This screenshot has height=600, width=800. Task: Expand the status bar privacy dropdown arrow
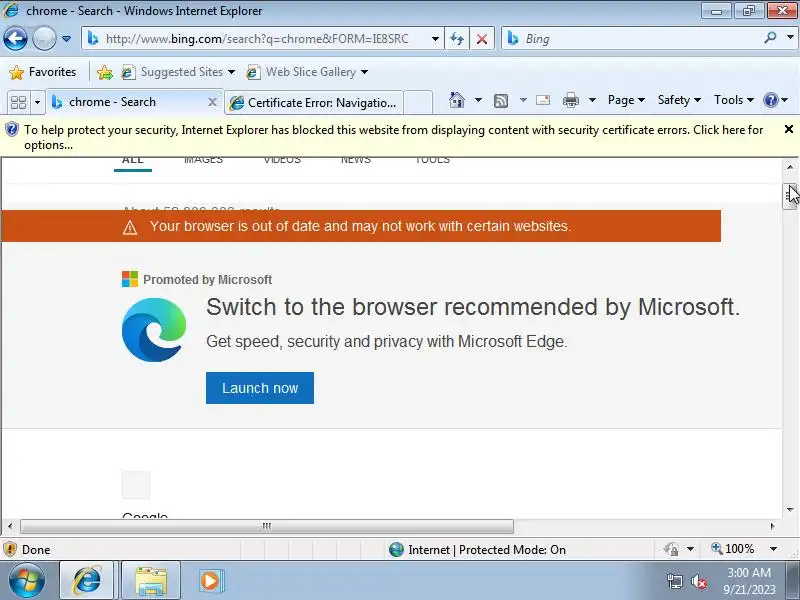[x=690, y=549]
